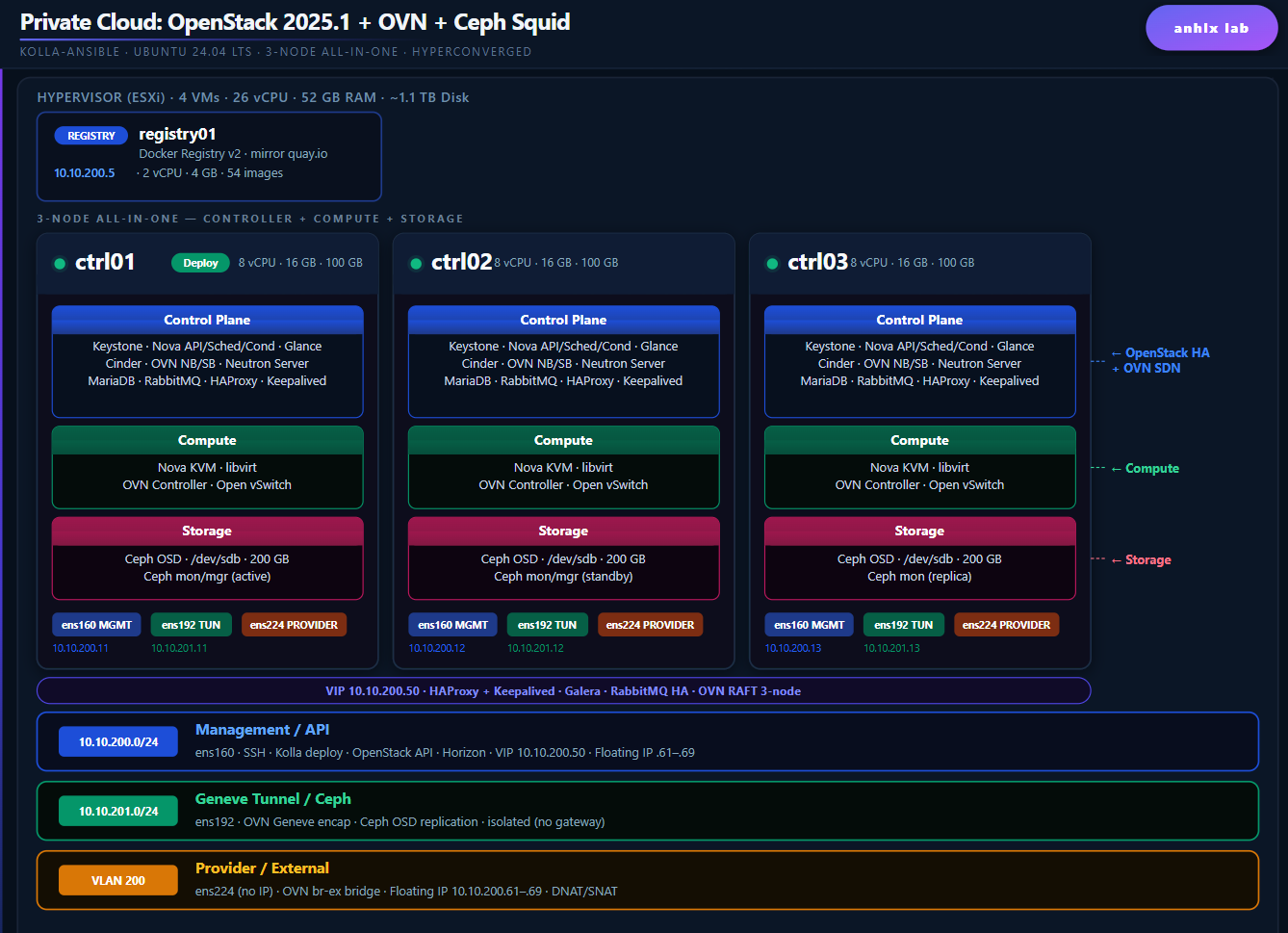Click the Management / API heading

pyautogui.click(x=262, y=730)
